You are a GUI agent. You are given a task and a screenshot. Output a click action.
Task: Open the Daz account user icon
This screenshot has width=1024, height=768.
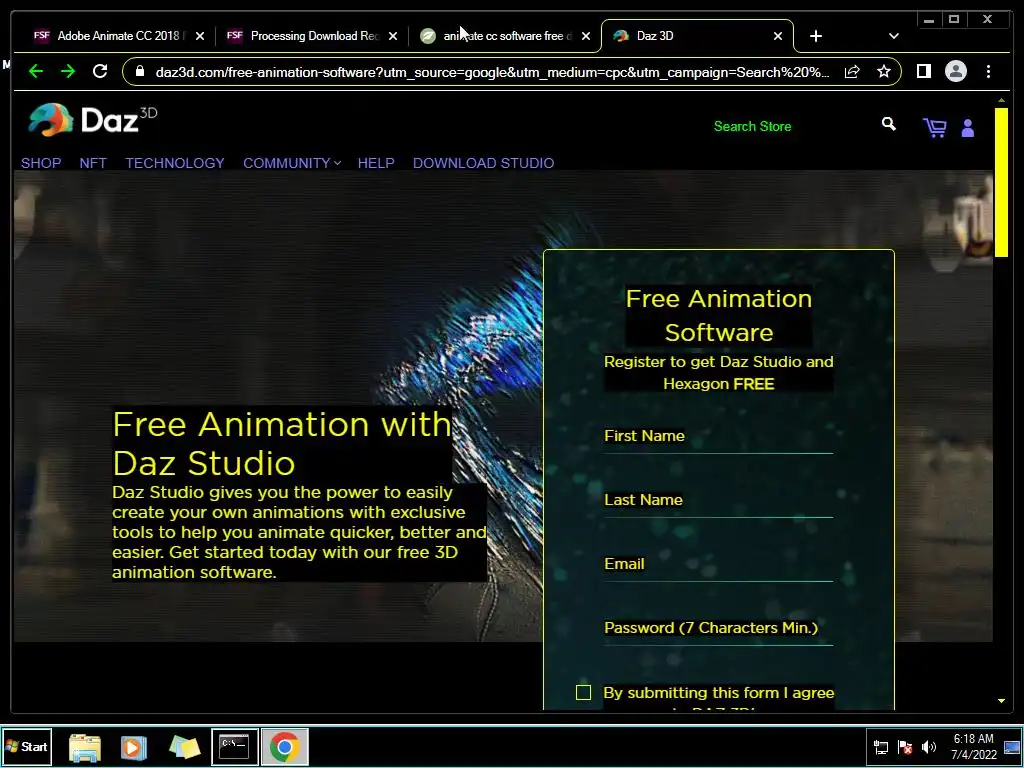tap(967, 128)
